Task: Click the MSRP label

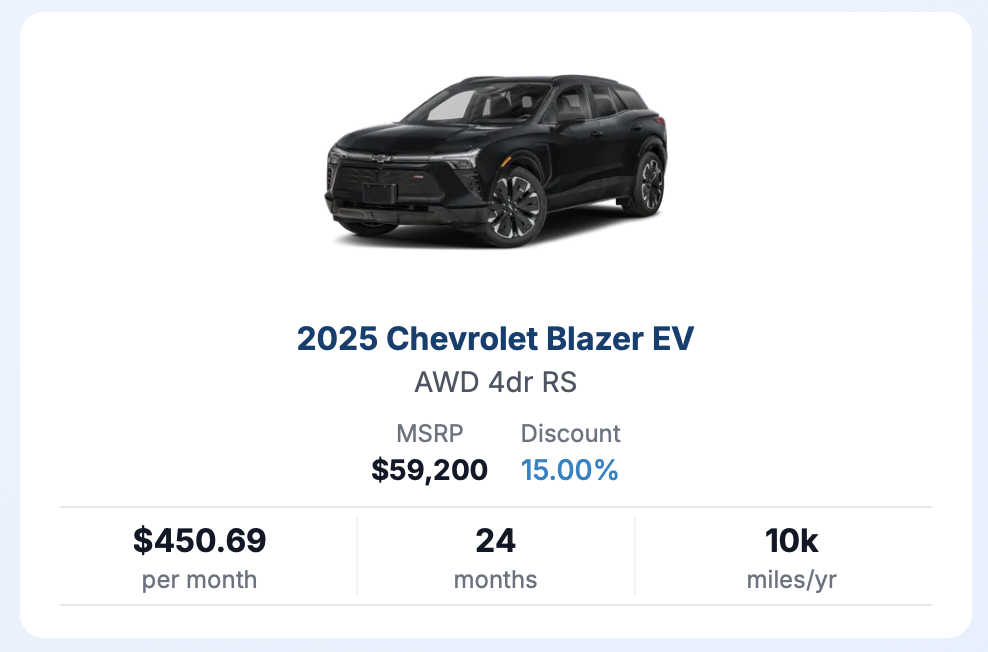Action: click(430, 433)
